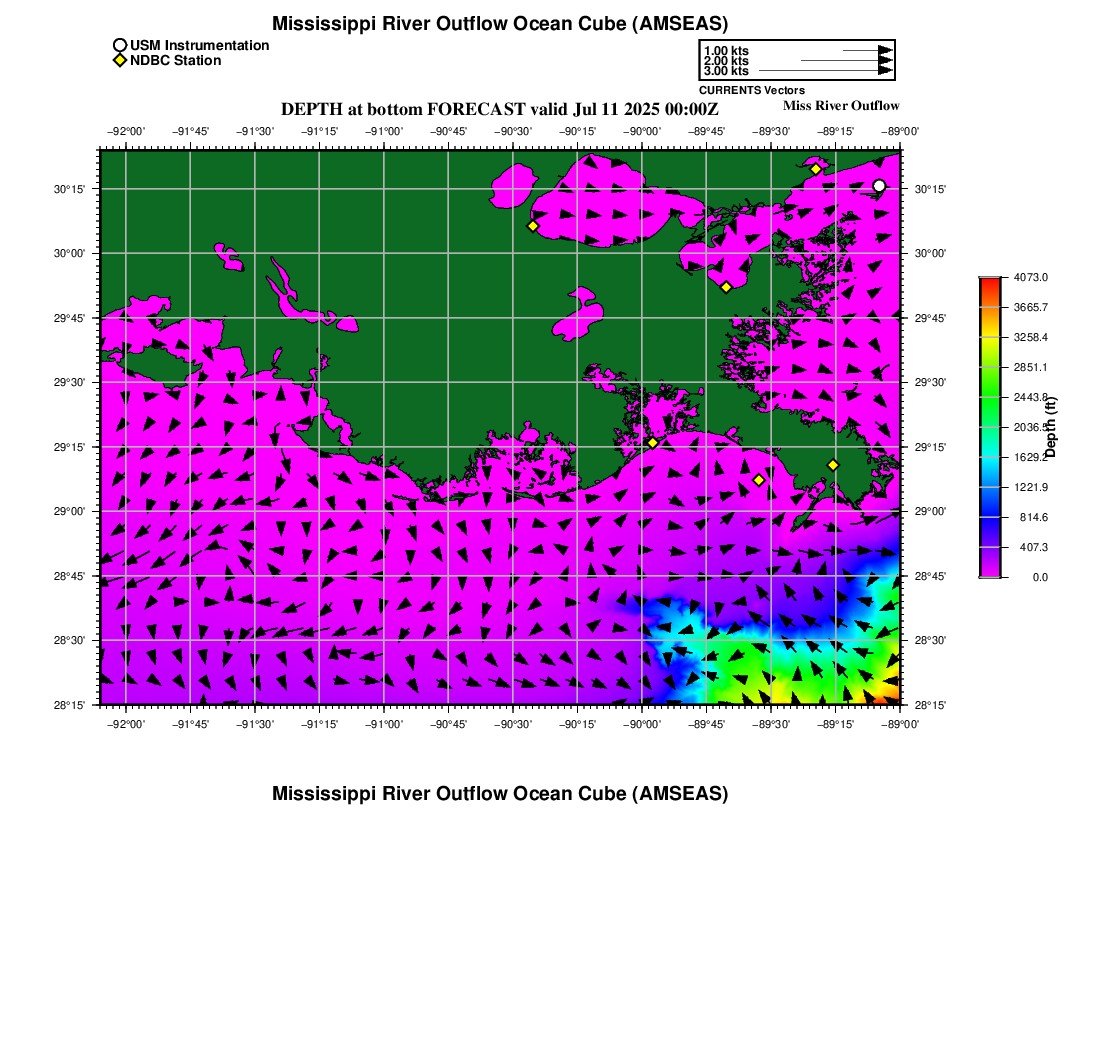Click the NDBC Station legend diamond symbol
The width and height of the screenshot is (1100, 1050).
coord(120,61)
